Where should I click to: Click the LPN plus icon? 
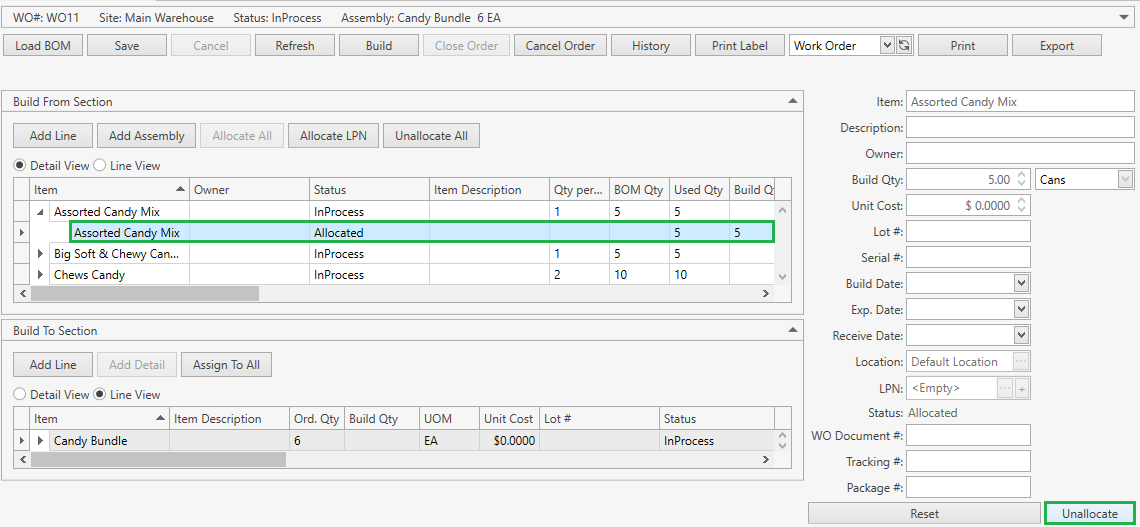[x=1022, y=388]
